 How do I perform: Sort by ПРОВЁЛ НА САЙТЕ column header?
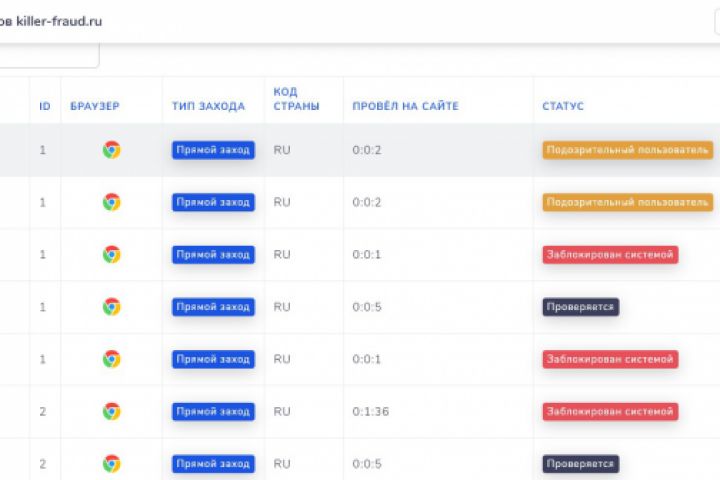click(x=405, y=106)
